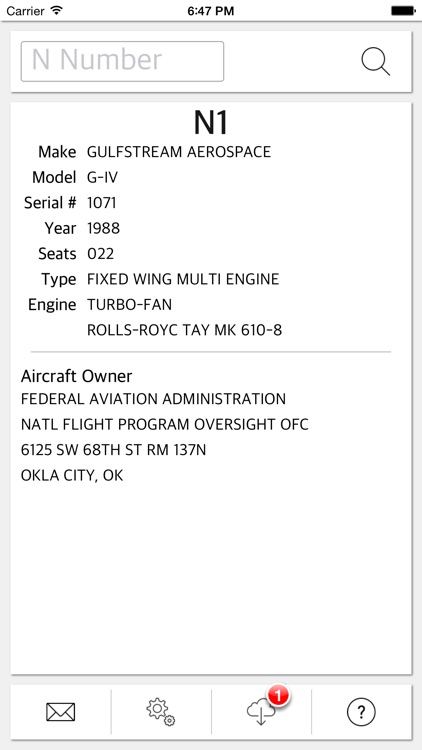The height and width of the screenshot is (750, 422).
Task: Select the GULFSTREAM AEROSPACE make value
Action: [x=179, y=152]
